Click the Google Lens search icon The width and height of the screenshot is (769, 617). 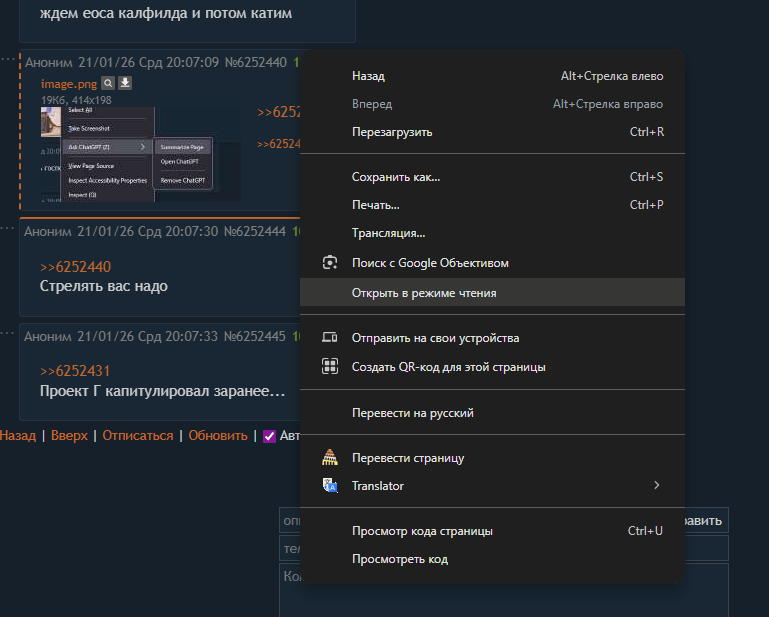[330, 263]
